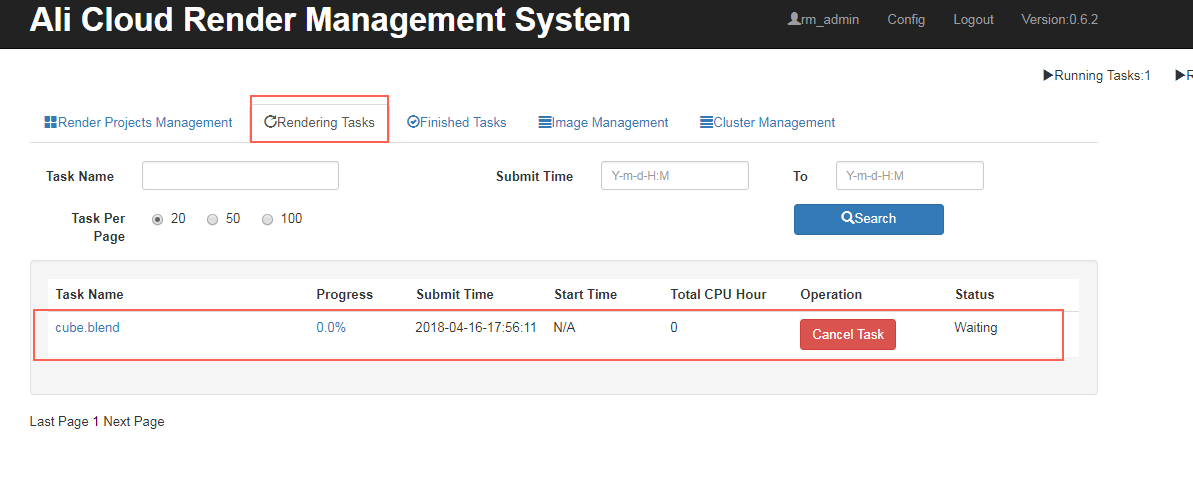The width and height of the screenshot is (1193, 493).
Task: Cancel the cube.blend task
Action: point(848,335)
